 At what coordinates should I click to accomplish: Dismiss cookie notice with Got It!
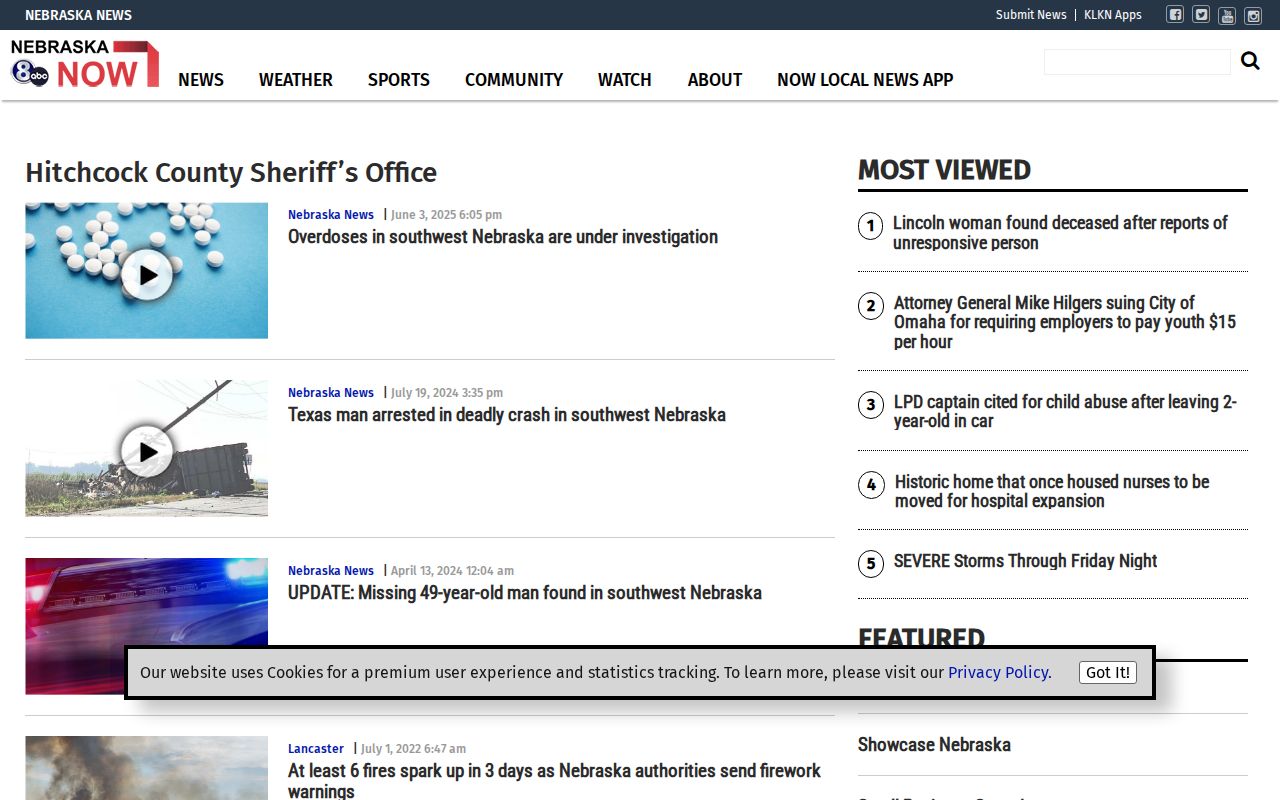click(1108, 672)
